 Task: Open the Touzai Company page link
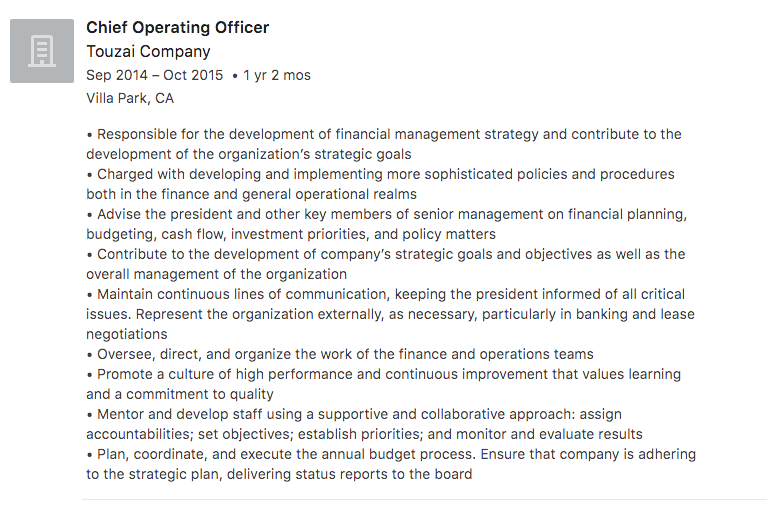(x=148, y=51)
